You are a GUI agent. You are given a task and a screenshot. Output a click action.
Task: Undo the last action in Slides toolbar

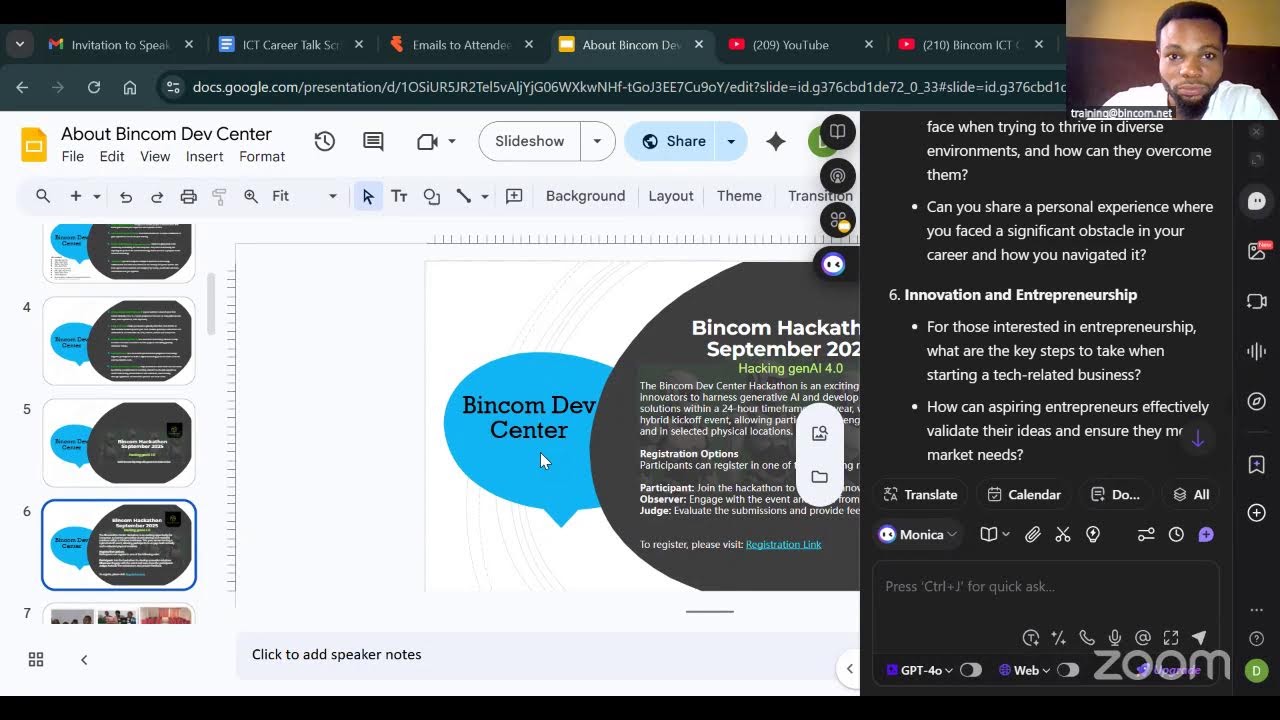pyautogui.click(x=126, y=196)
